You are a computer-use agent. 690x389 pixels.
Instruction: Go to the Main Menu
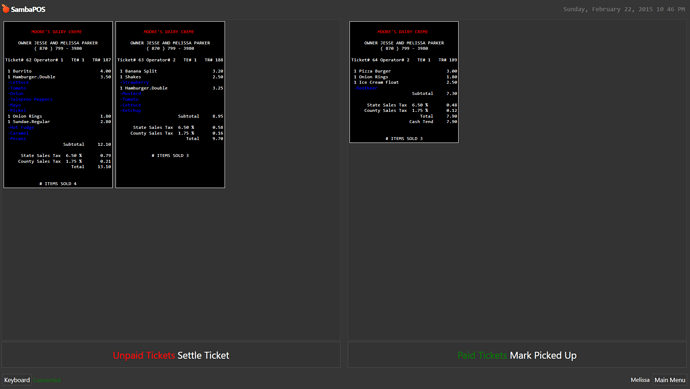[669, 380]
